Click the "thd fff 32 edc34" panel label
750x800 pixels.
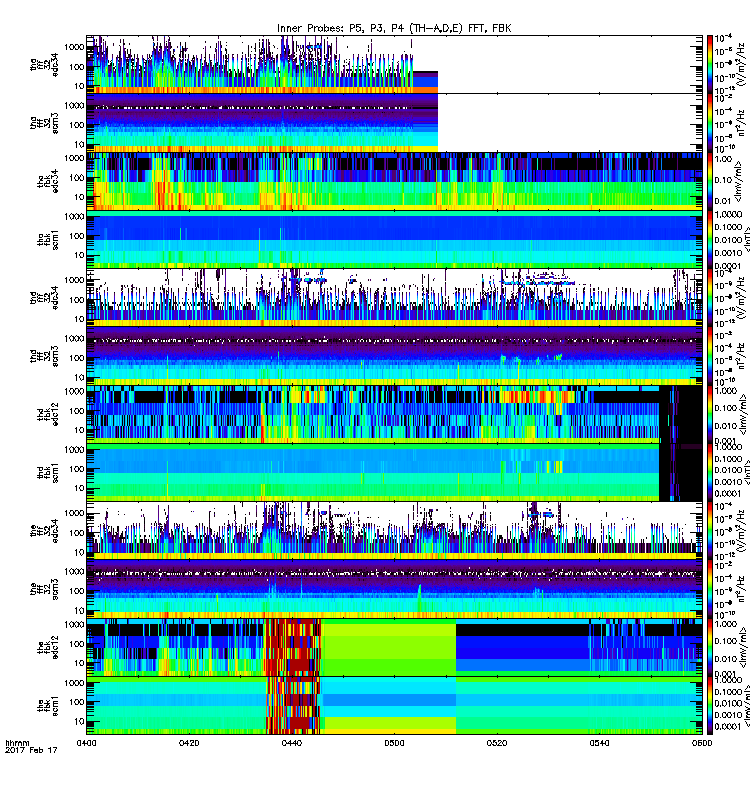click(x=44, y=298)
